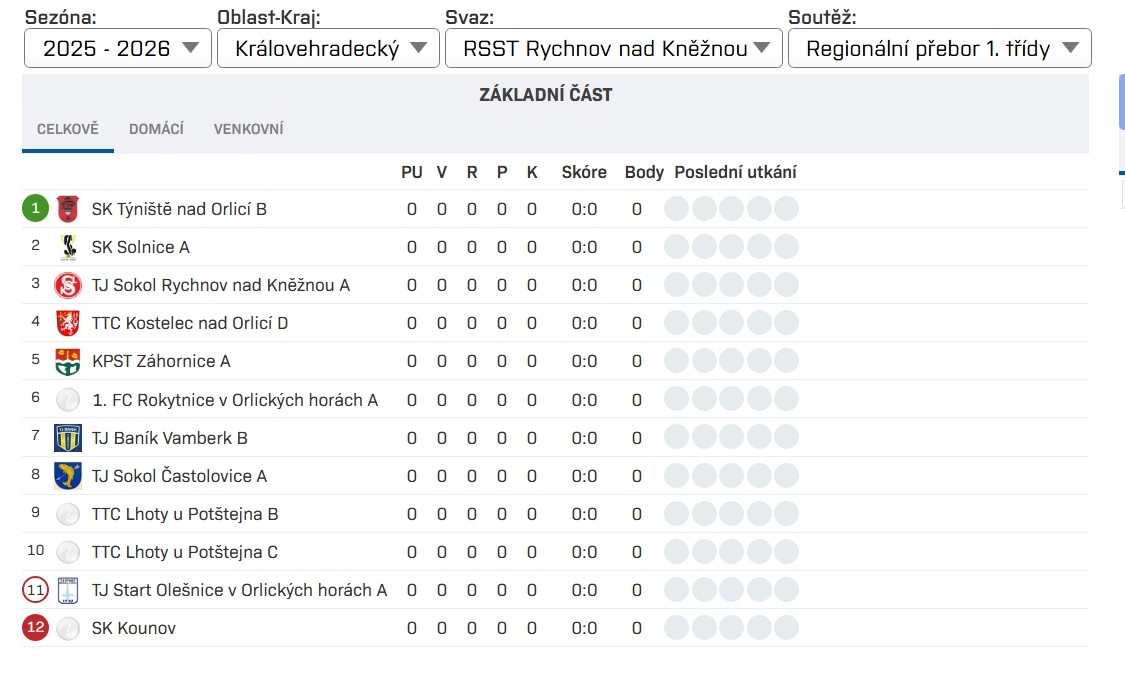Click TJ Start Olešnice team logo
The width and height of the screenshot is (1125, 673).
(67, 590)
